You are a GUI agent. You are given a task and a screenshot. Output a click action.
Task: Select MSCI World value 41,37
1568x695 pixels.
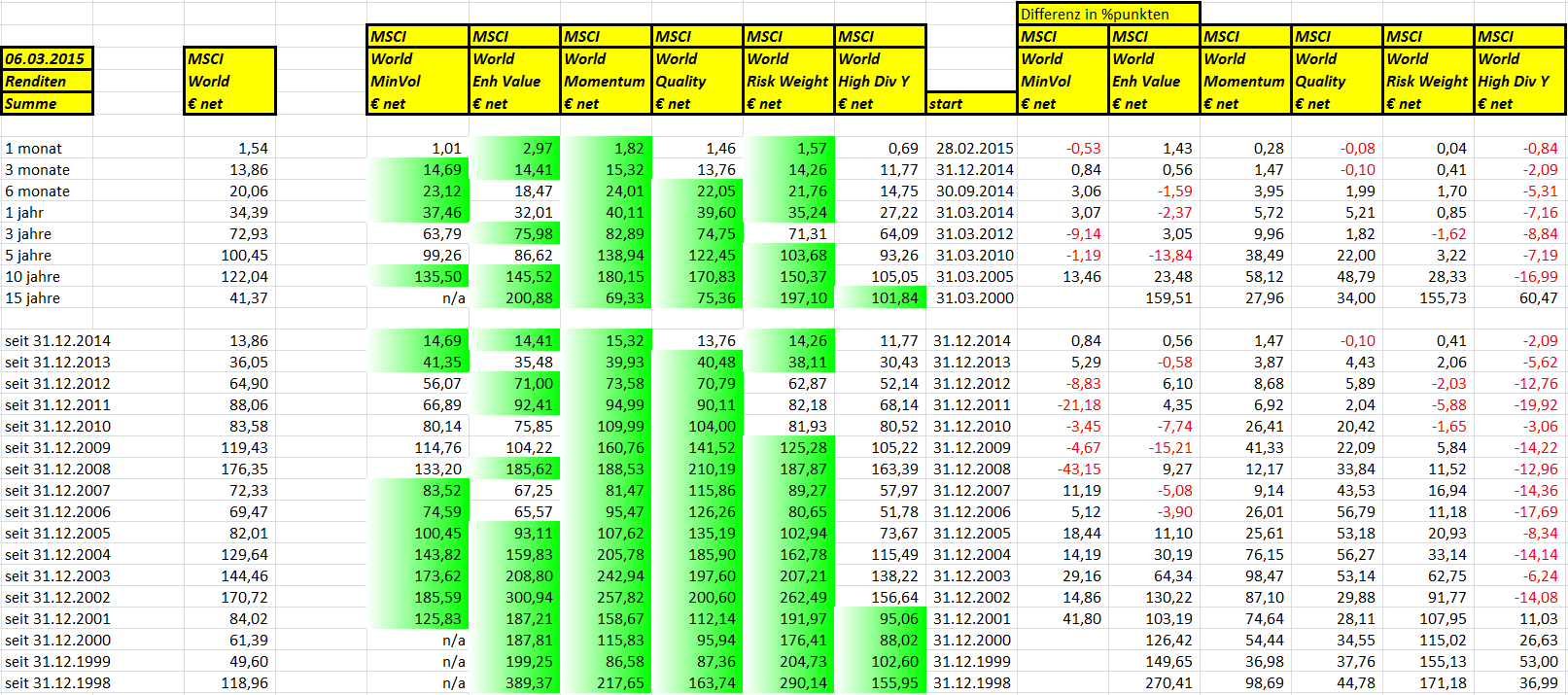[249, 298]
